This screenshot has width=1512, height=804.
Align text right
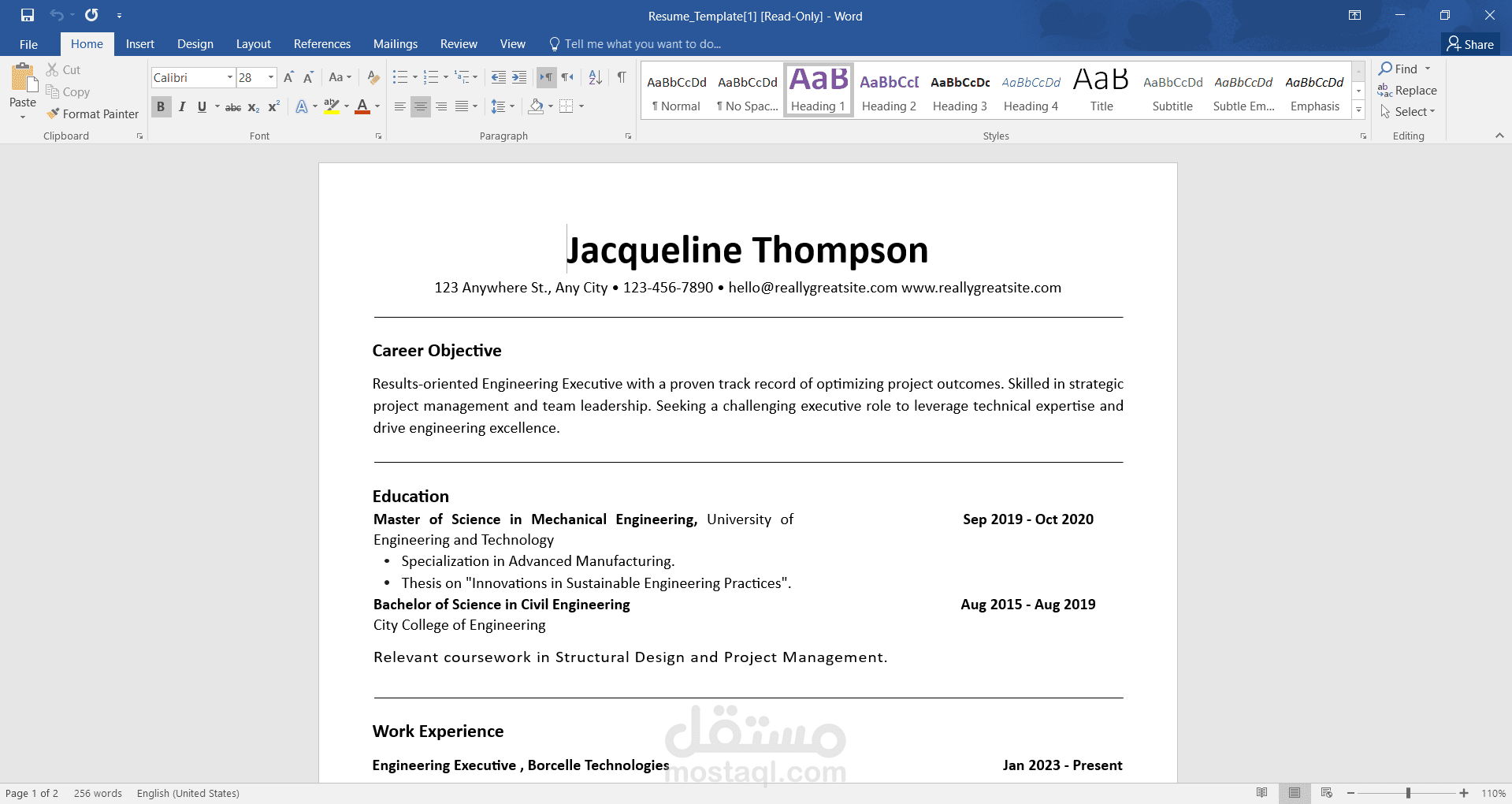click(x=441, y=106)
